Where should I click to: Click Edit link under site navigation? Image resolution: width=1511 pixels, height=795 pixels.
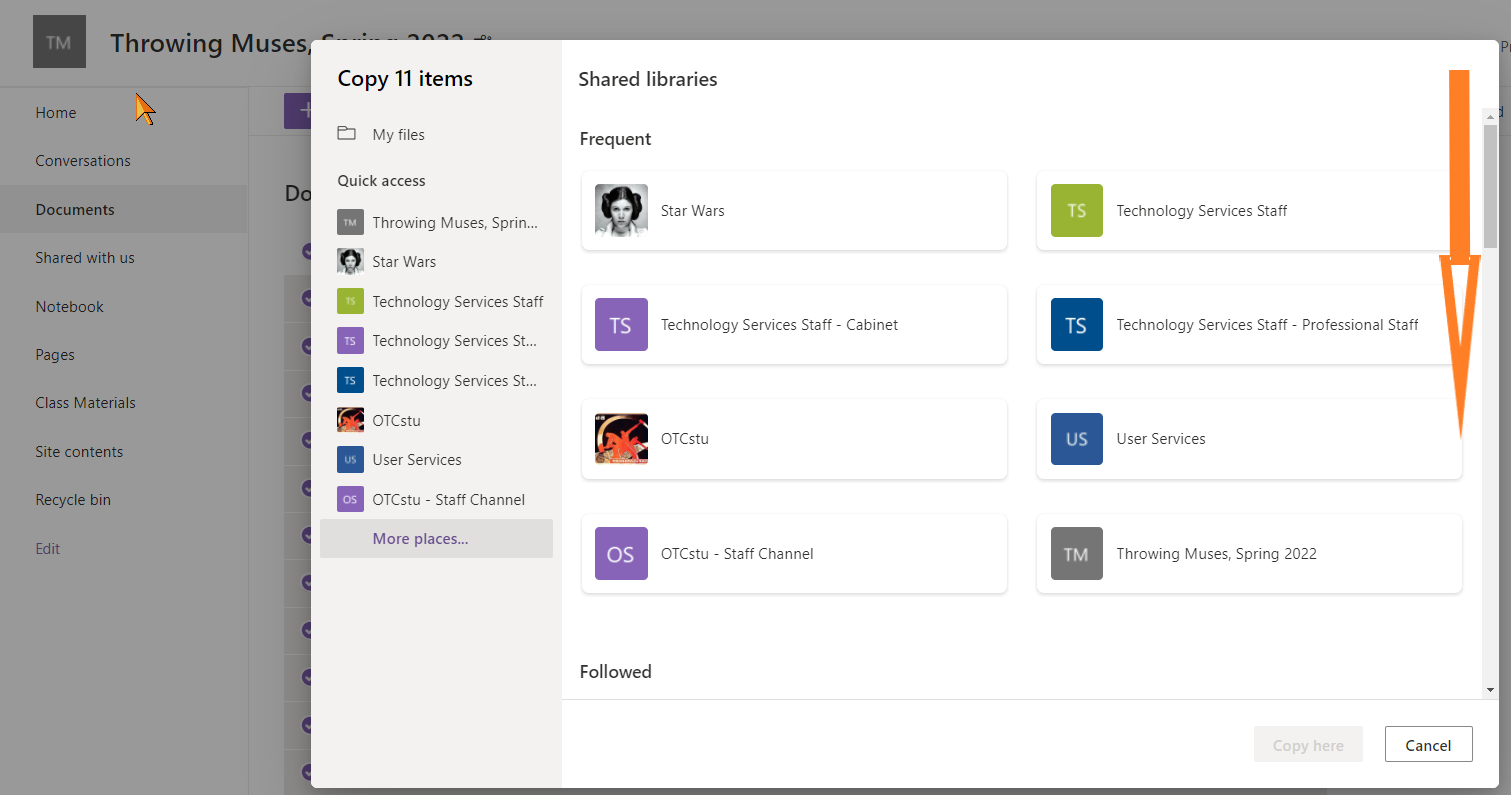(x=48, y=549)
